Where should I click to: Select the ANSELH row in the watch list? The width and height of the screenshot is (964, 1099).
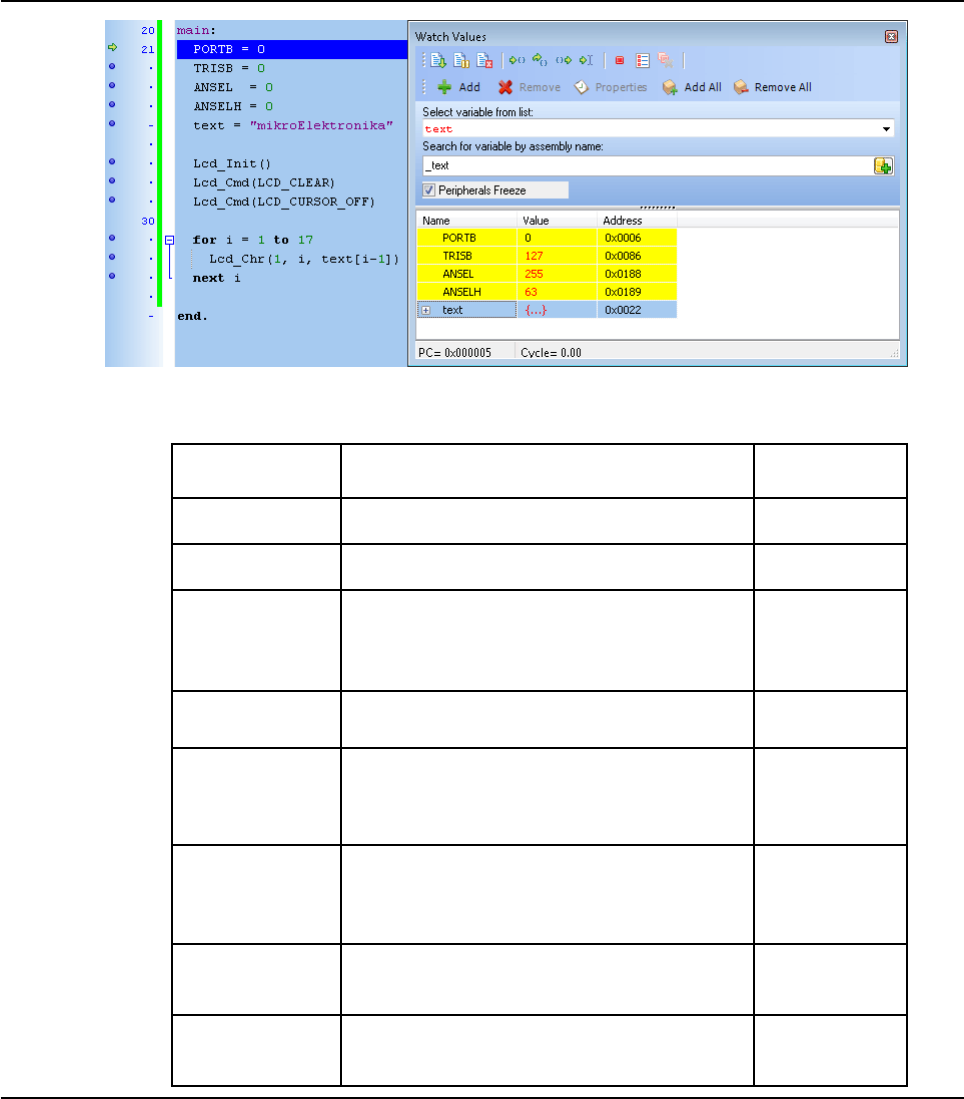[547, 292]
